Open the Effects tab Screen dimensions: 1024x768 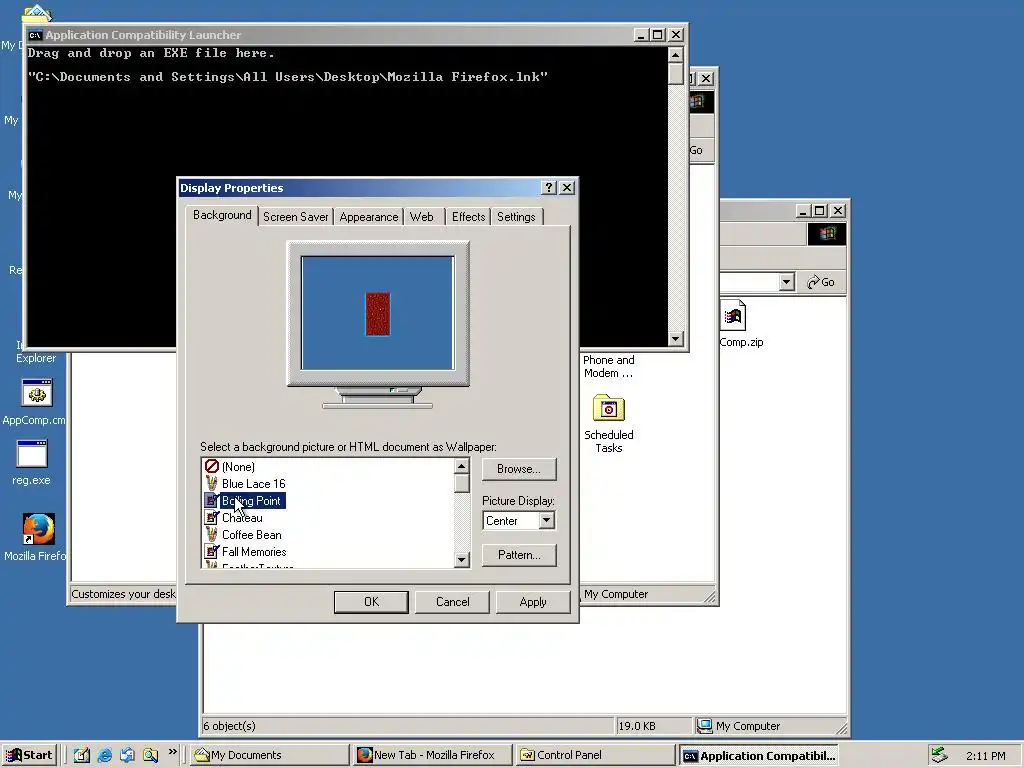[468, 217]
